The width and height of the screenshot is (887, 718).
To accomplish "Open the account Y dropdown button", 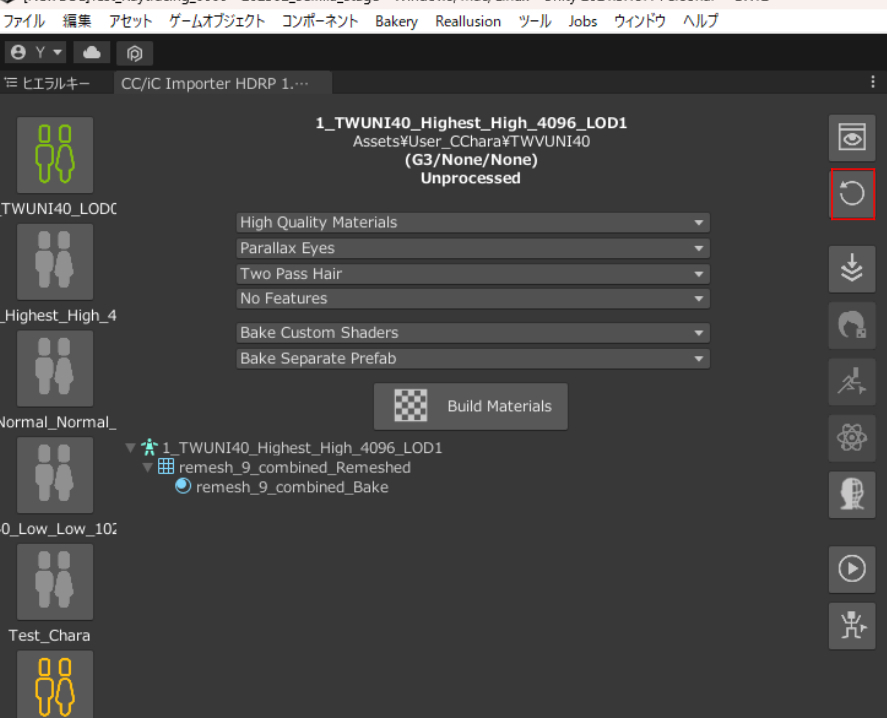I will pos(36,52).
